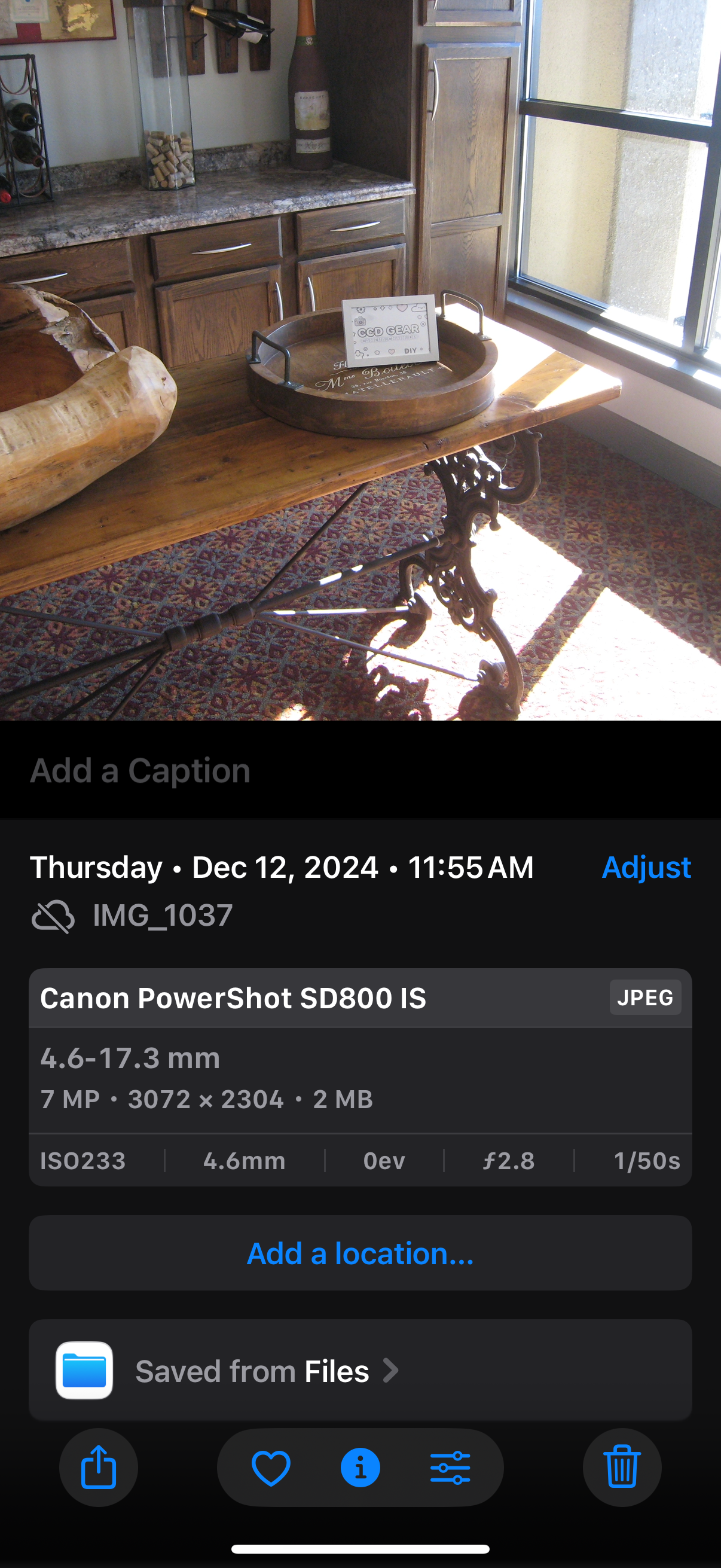721x1568 pixels.
Task: Expand the chevron next to Files
Action: coord(390,1371)
